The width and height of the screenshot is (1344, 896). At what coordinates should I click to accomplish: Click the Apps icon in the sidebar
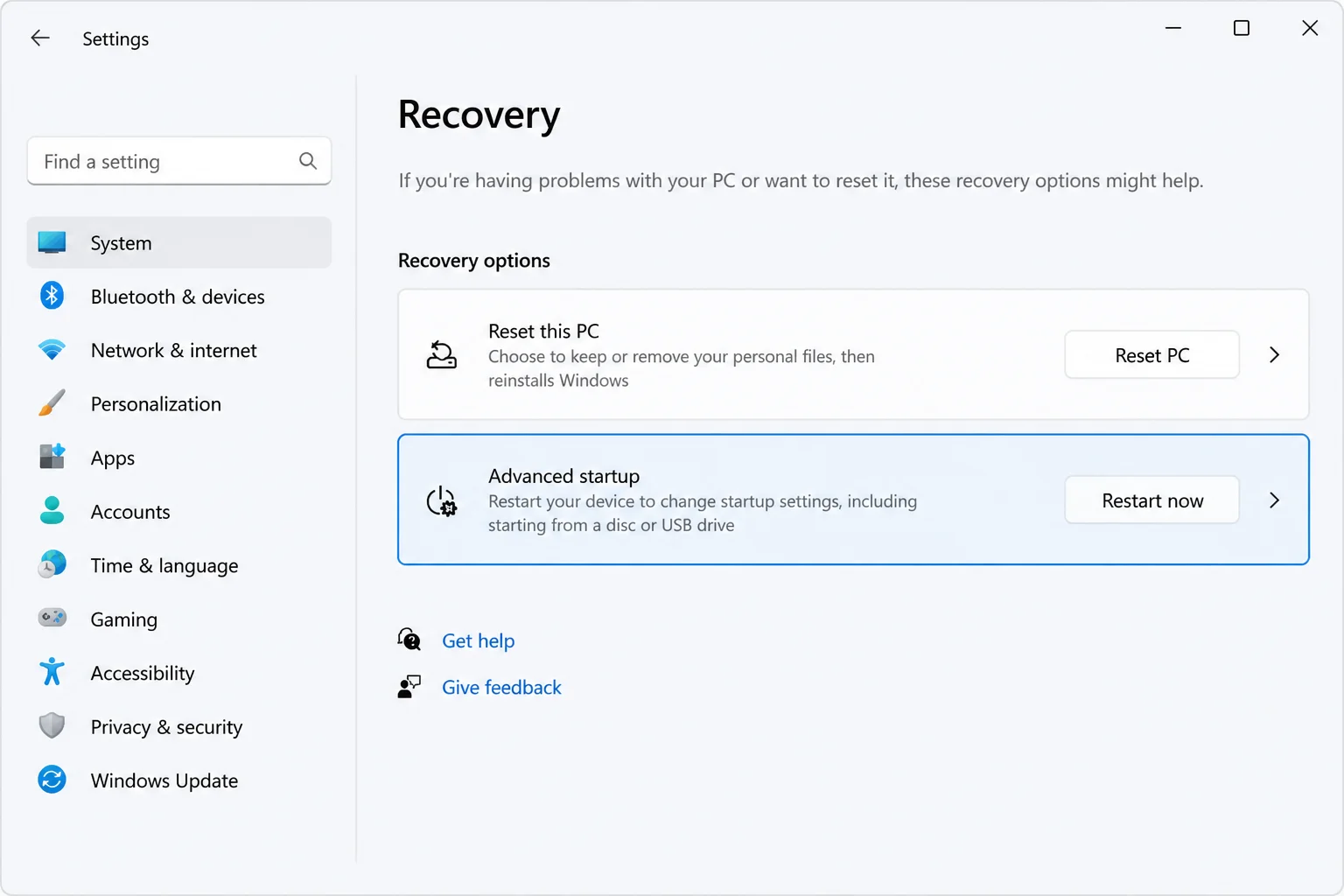coord(52,457)
